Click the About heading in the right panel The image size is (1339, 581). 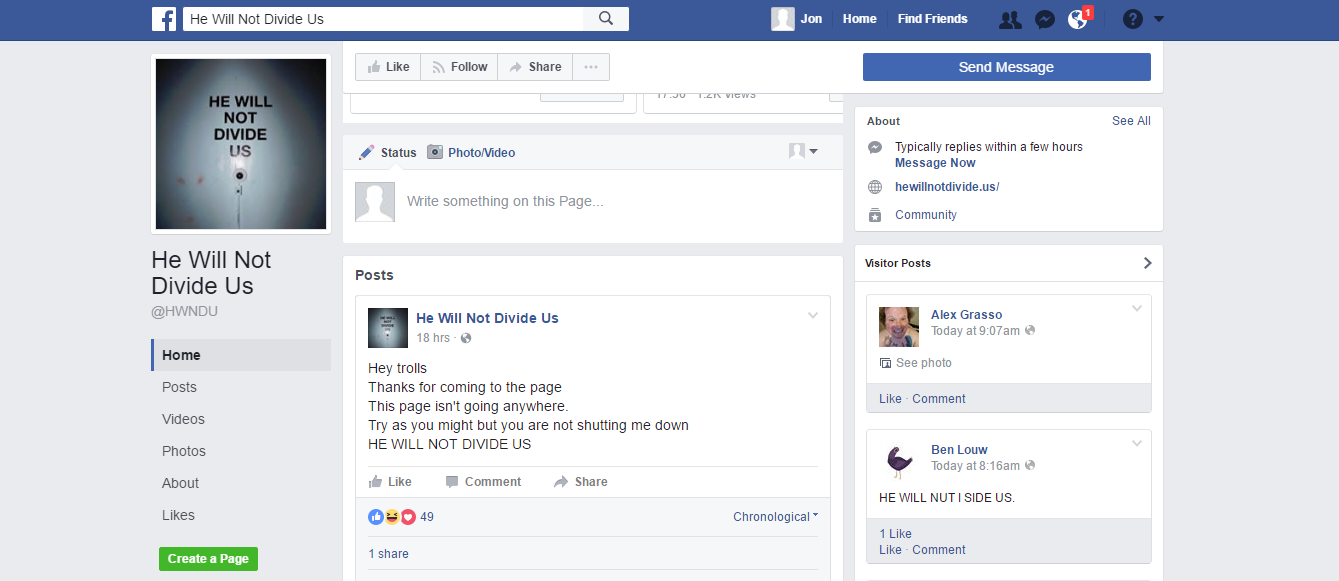pos(884,121)
